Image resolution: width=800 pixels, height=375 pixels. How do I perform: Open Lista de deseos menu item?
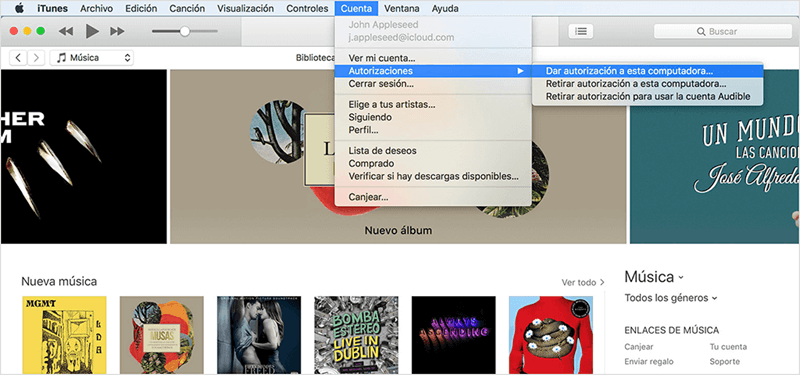[433, 151]
